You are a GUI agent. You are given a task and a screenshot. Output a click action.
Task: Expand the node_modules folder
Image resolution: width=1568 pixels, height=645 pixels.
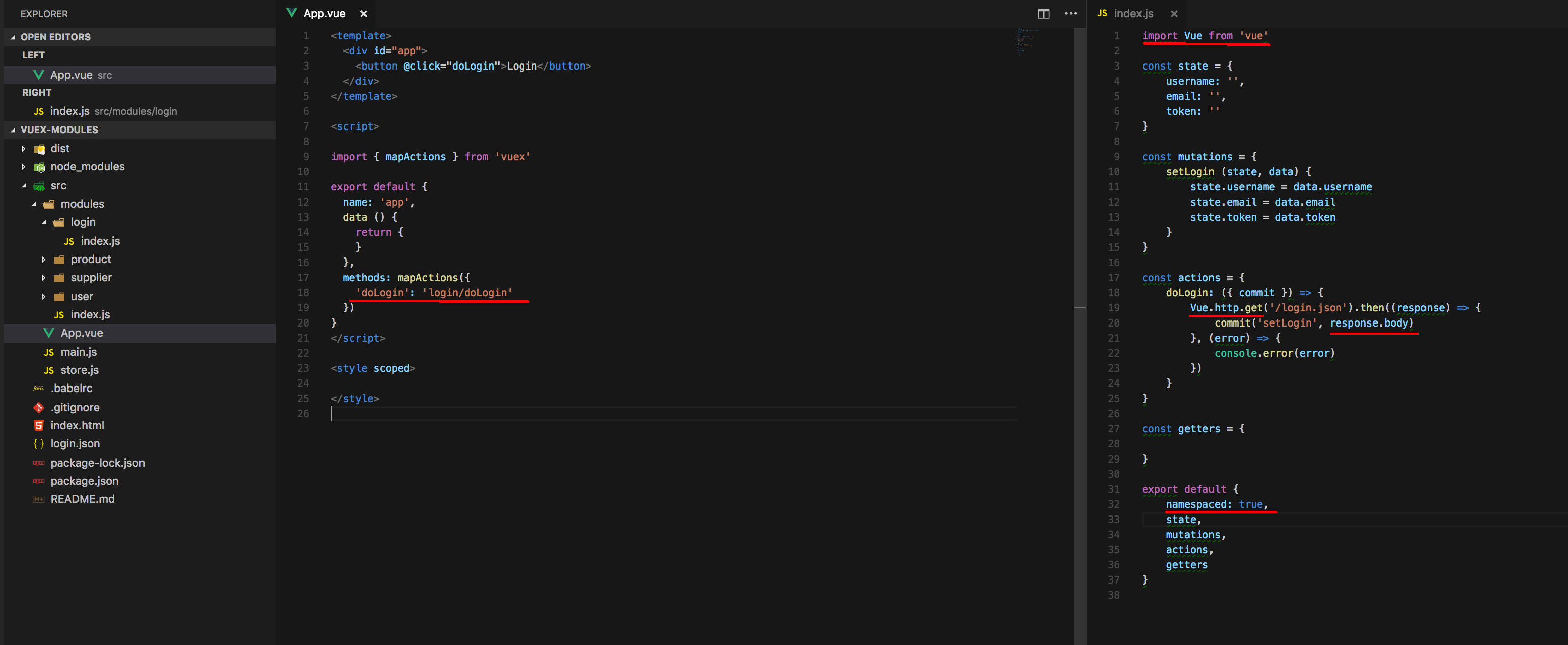click(24, 167)
